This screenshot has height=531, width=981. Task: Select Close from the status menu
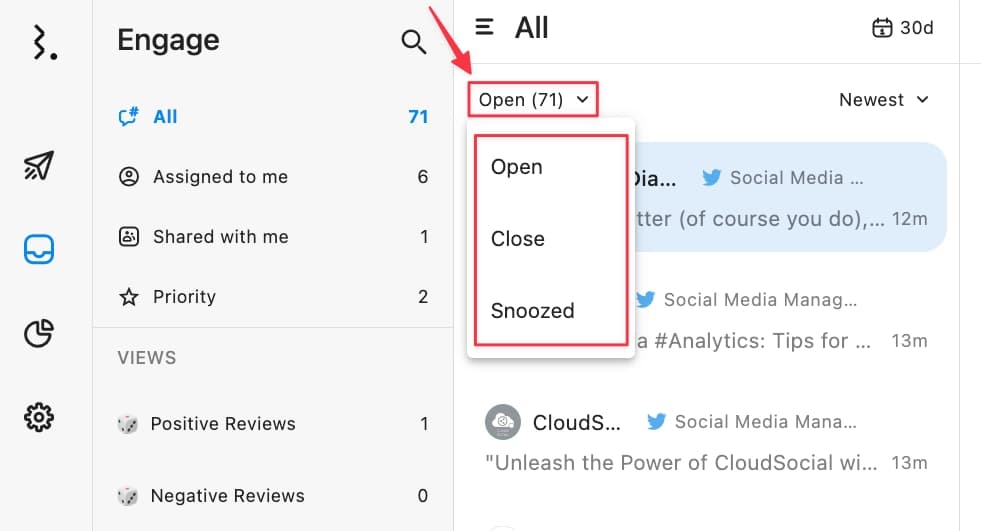tap(518, 239)
